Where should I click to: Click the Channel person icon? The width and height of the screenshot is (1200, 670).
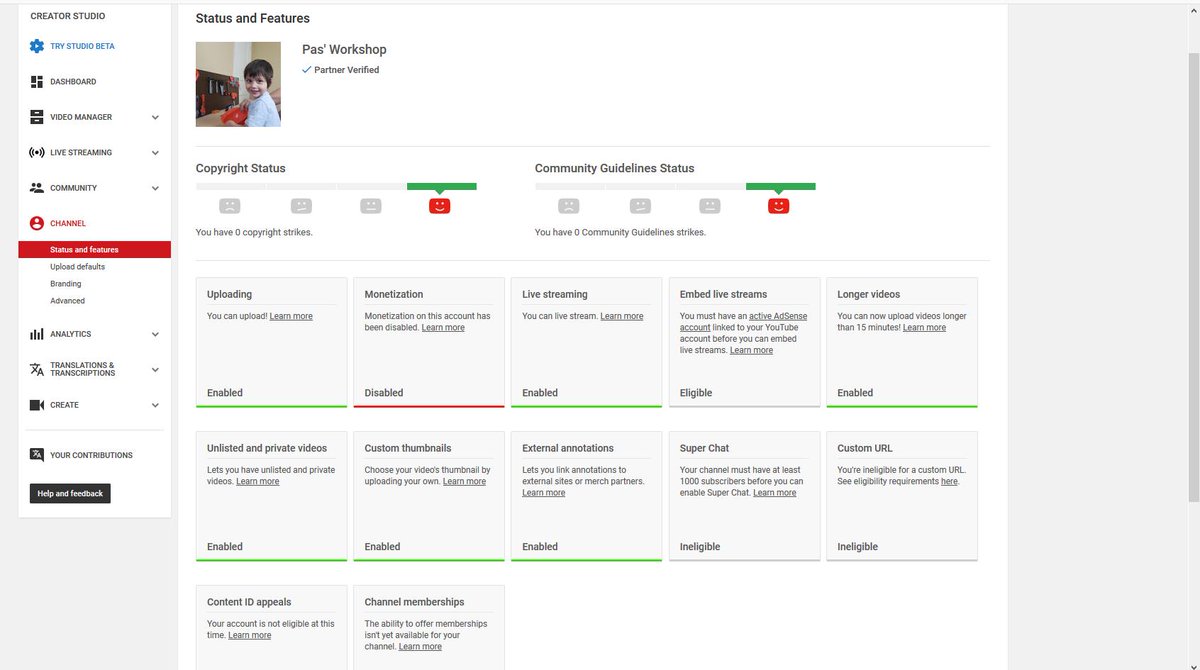point(37,224)
